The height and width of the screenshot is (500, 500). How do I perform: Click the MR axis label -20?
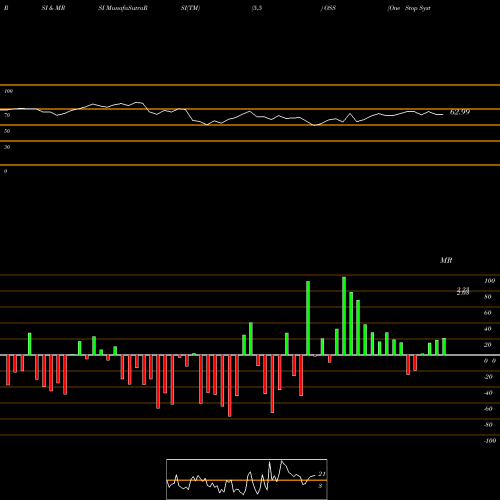tap(488, 377)
